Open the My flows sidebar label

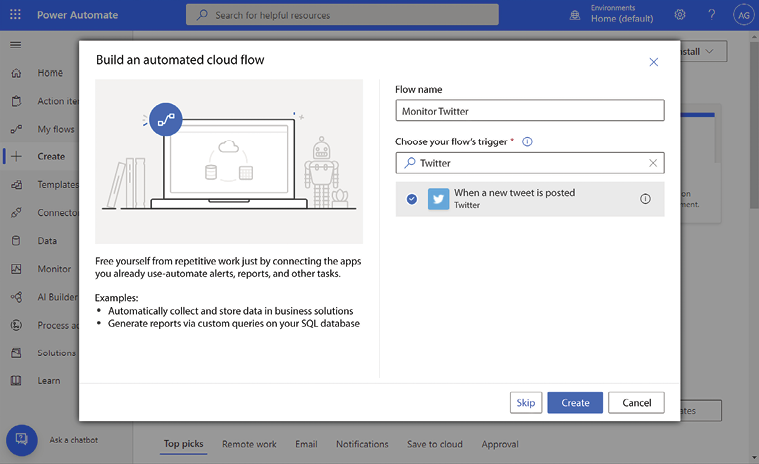[56, 129]
